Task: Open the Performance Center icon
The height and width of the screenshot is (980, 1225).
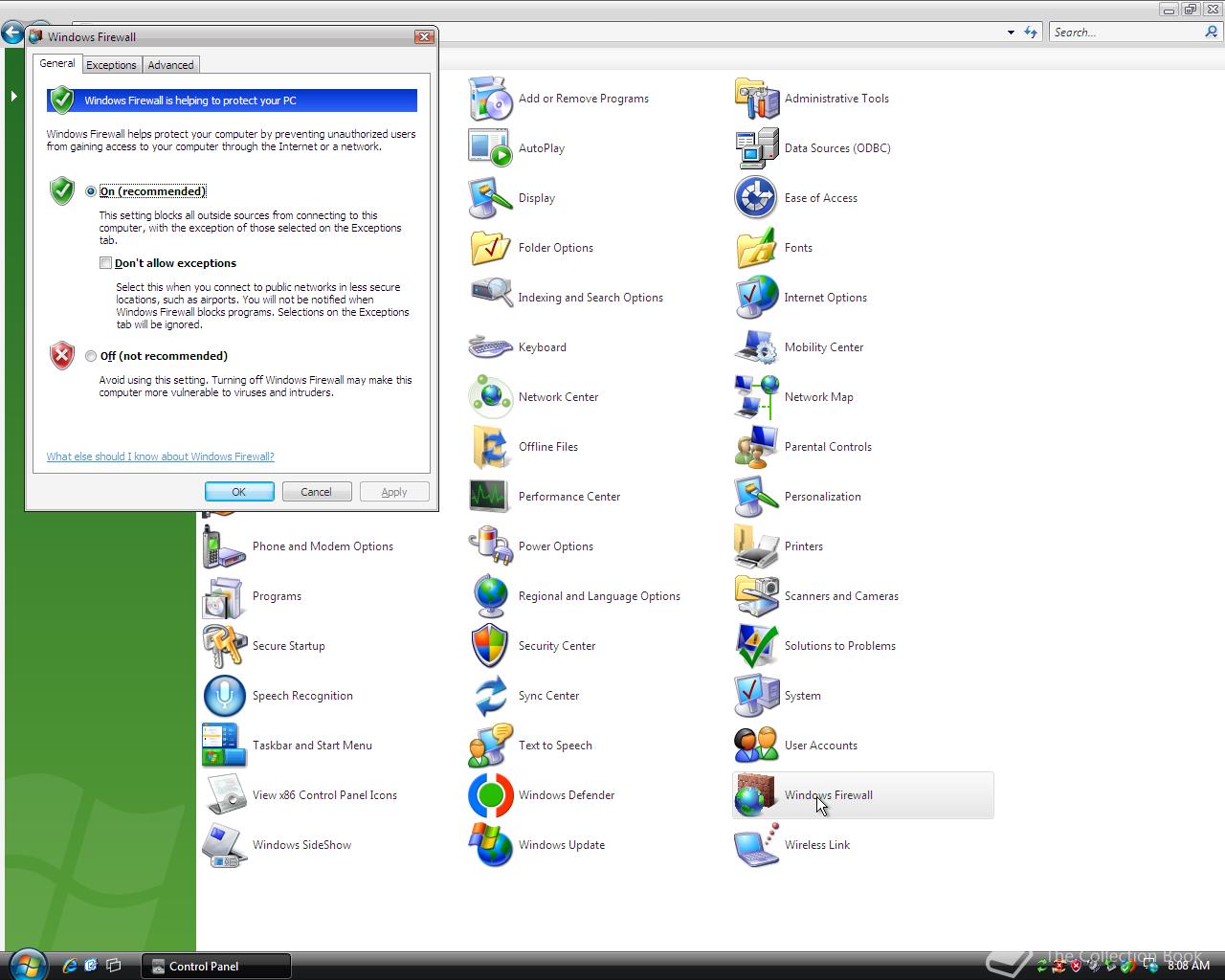Action: point(490,497)
